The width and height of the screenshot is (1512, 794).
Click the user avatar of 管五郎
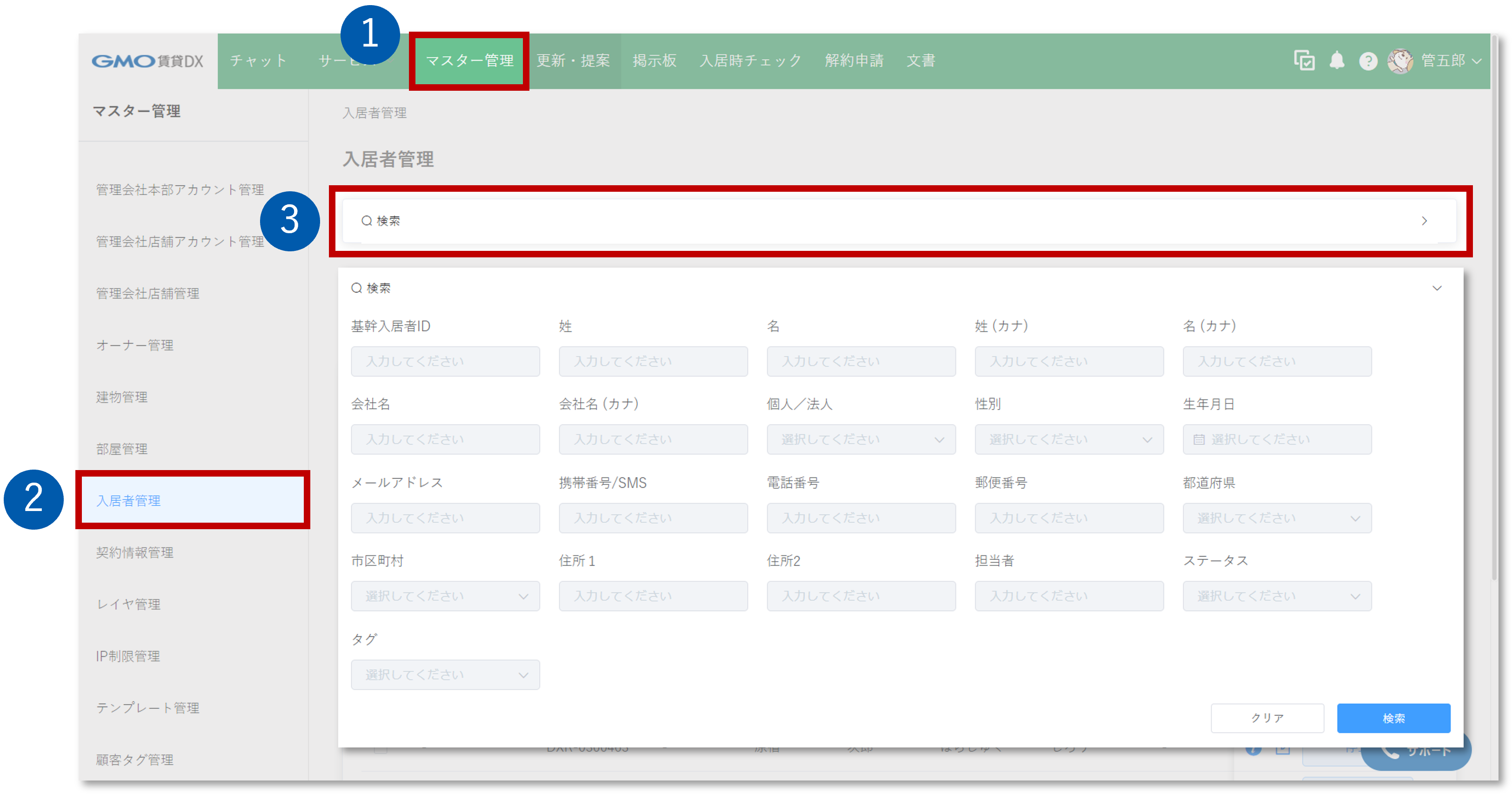point(1402,61)
